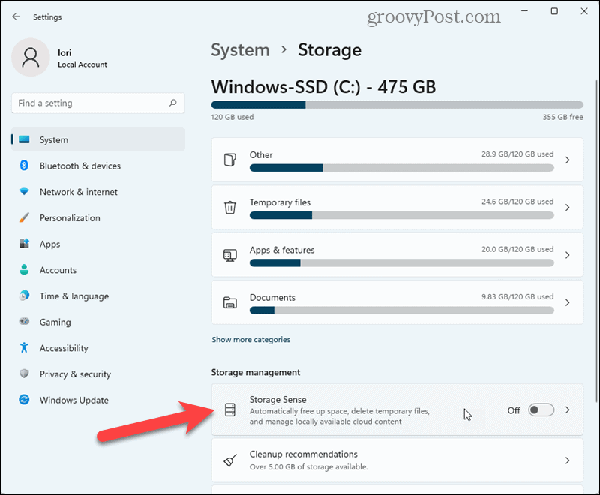Click the '20.0 GB/120 GB used' text
Viewport: 600px width, 495px height.
(x=517, y=249)
